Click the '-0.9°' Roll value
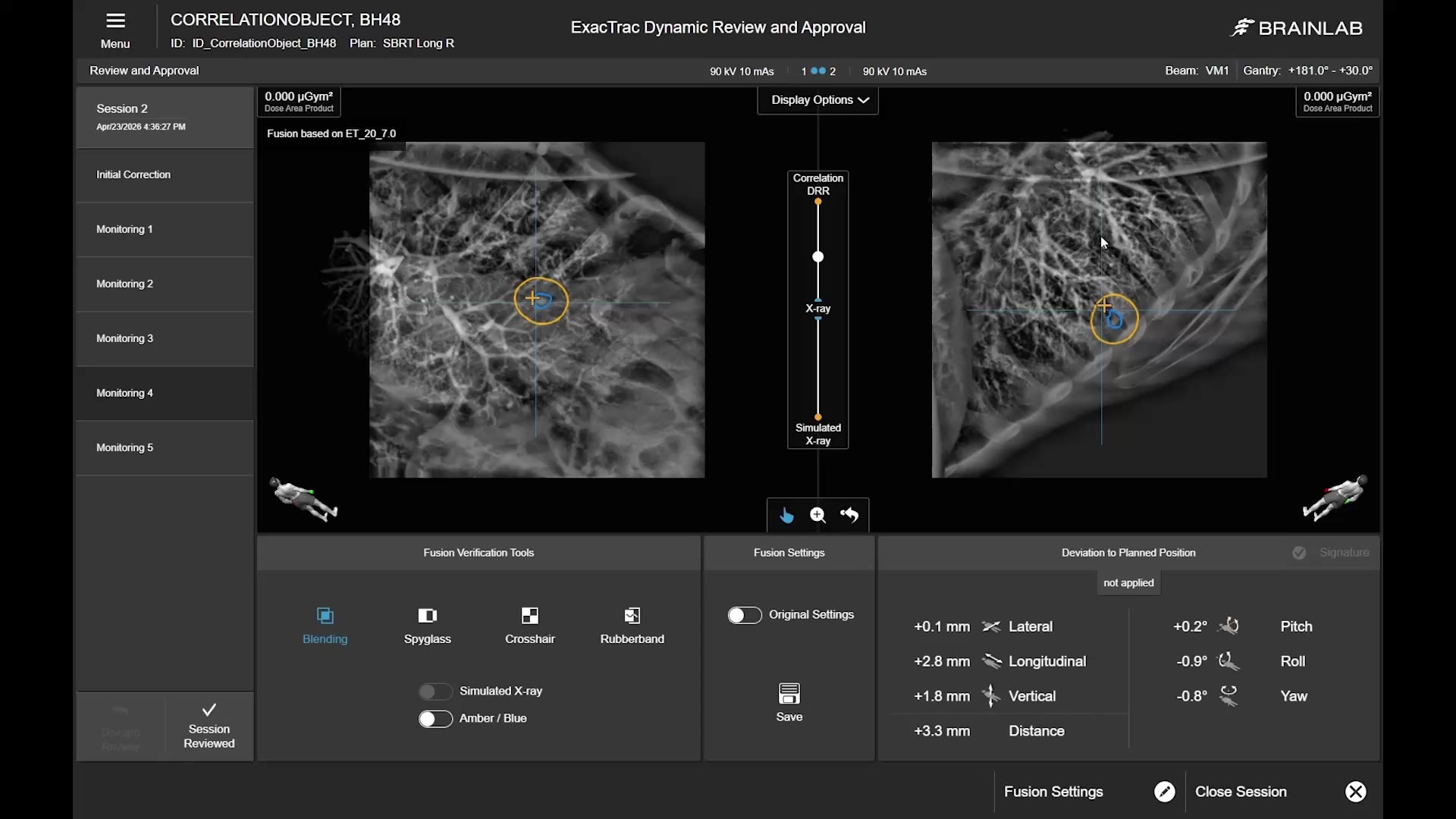This screenshot has width=1456, height=819. pos(1191,661)
